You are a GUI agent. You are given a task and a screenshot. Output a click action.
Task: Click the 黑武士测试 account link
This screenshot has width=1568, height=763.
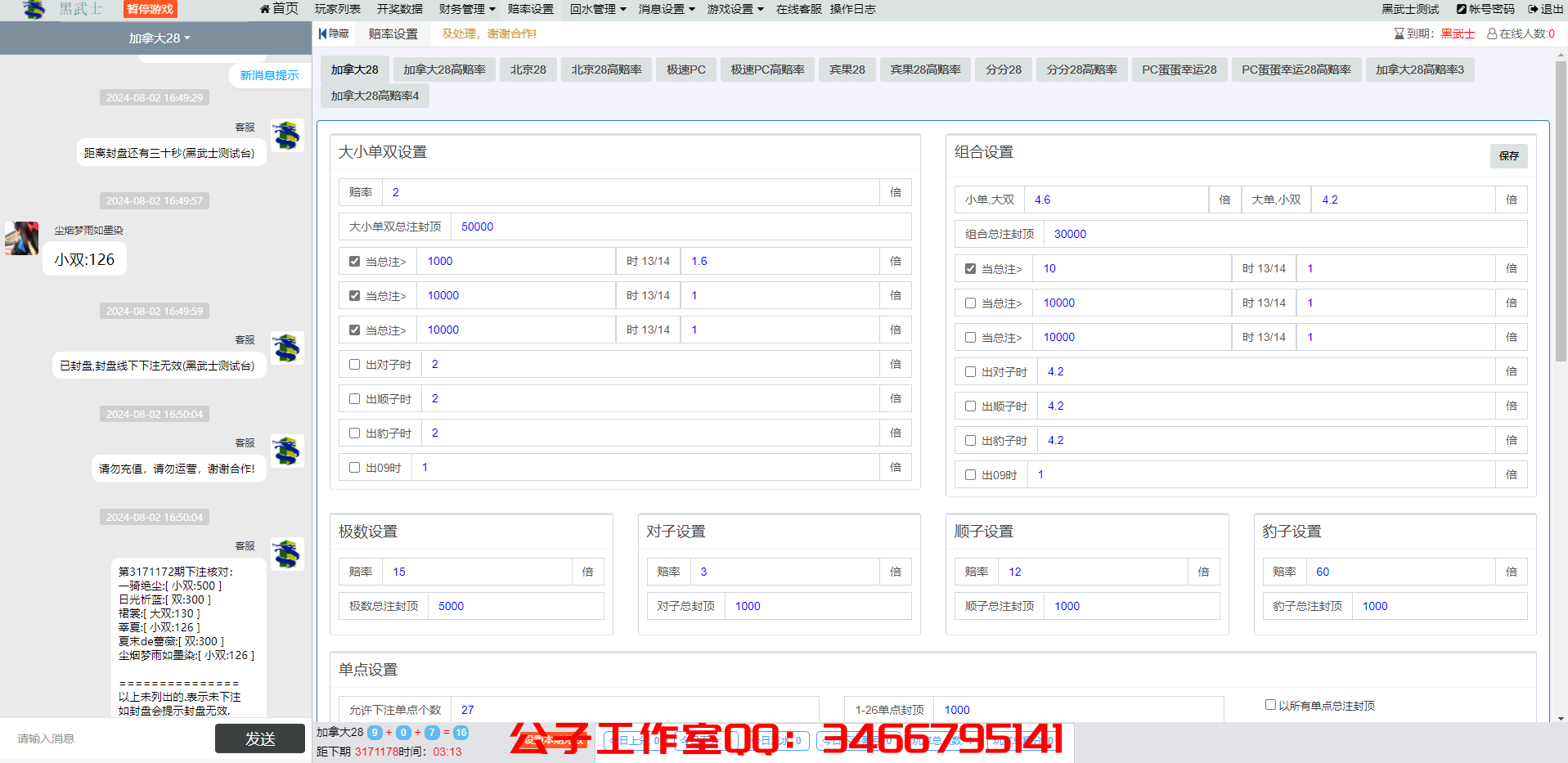tap(1410, 9)
